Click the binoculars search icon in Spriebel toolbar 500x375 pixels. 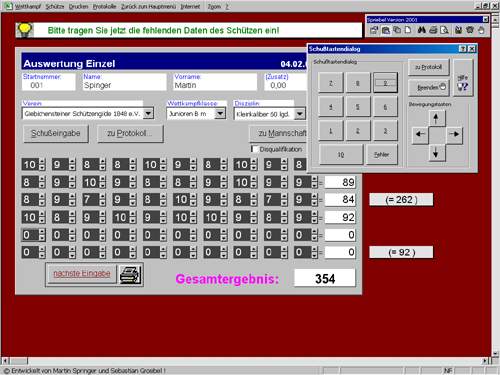(422, 30)
